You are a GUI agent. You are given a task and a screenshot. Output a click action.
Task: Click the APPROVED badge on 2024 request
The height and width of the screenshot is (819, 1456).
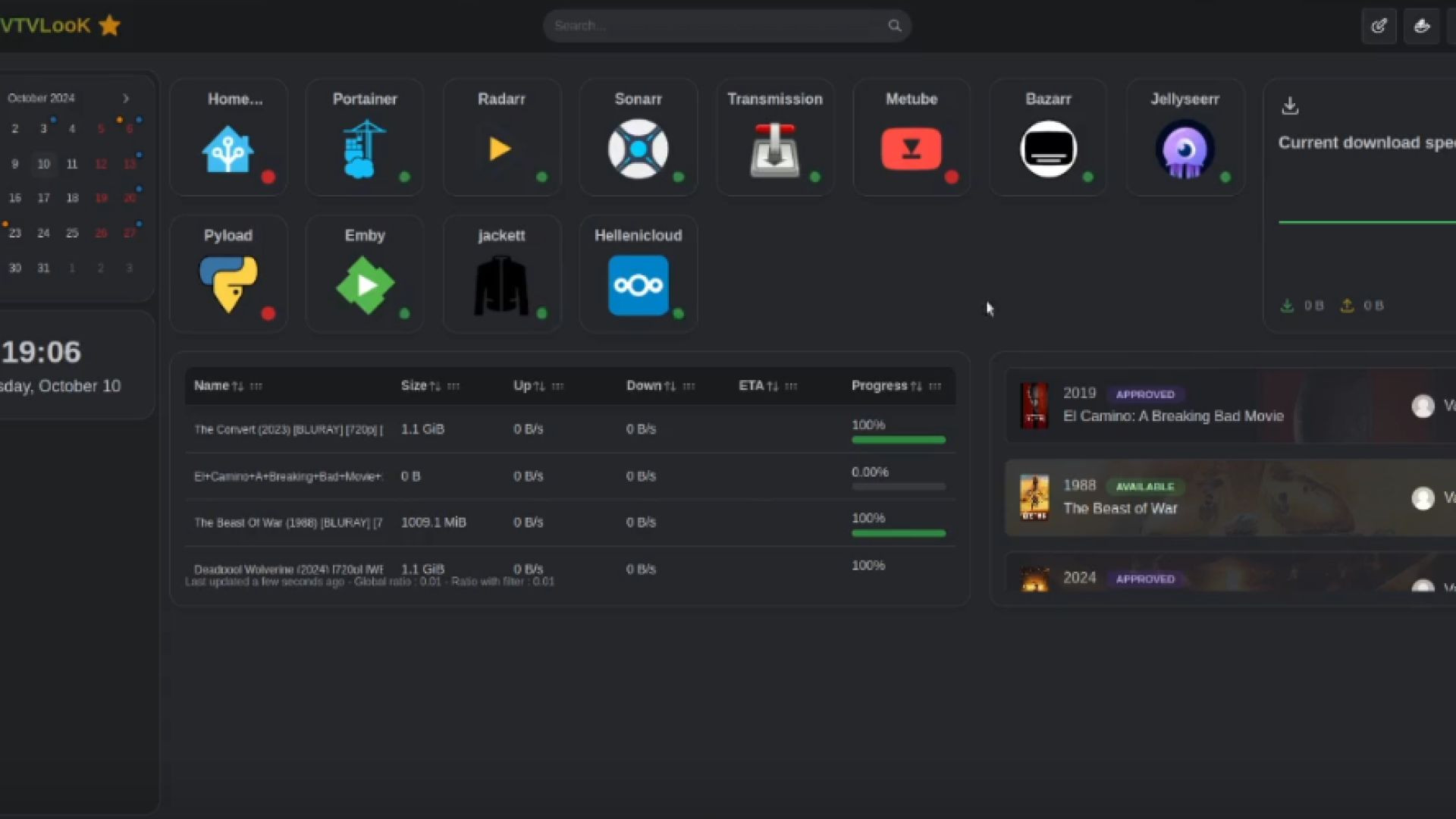point(1145,579)
